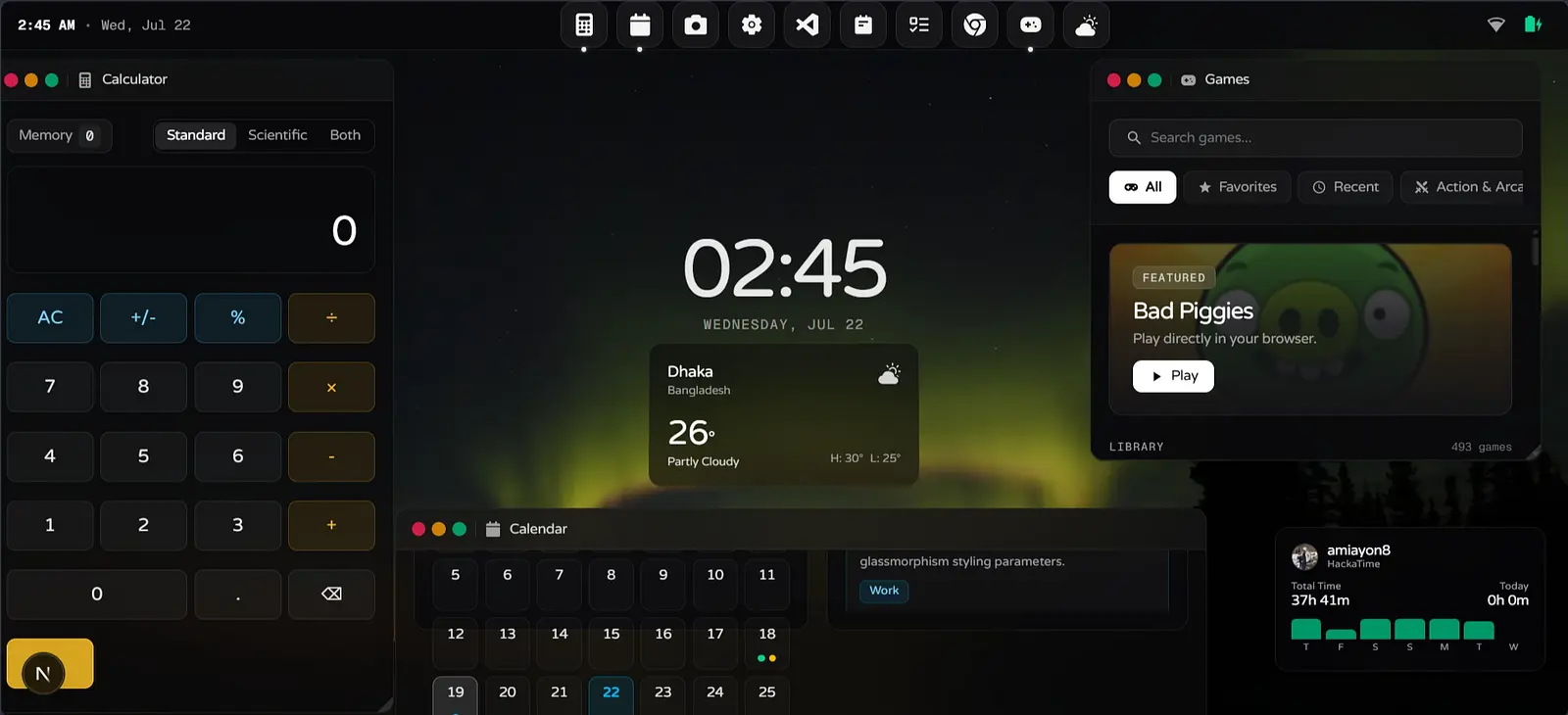Switch calculator to Standard mode
Image resolution: width=1568 pixels, height=715 pixels.
196,135
